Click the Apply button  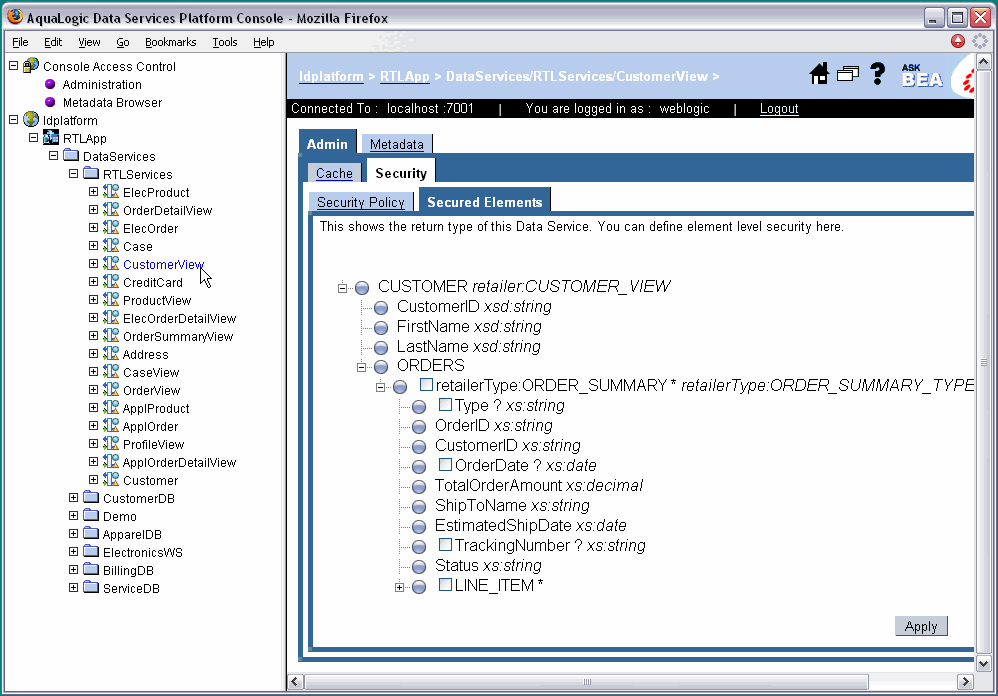[921, 626]
